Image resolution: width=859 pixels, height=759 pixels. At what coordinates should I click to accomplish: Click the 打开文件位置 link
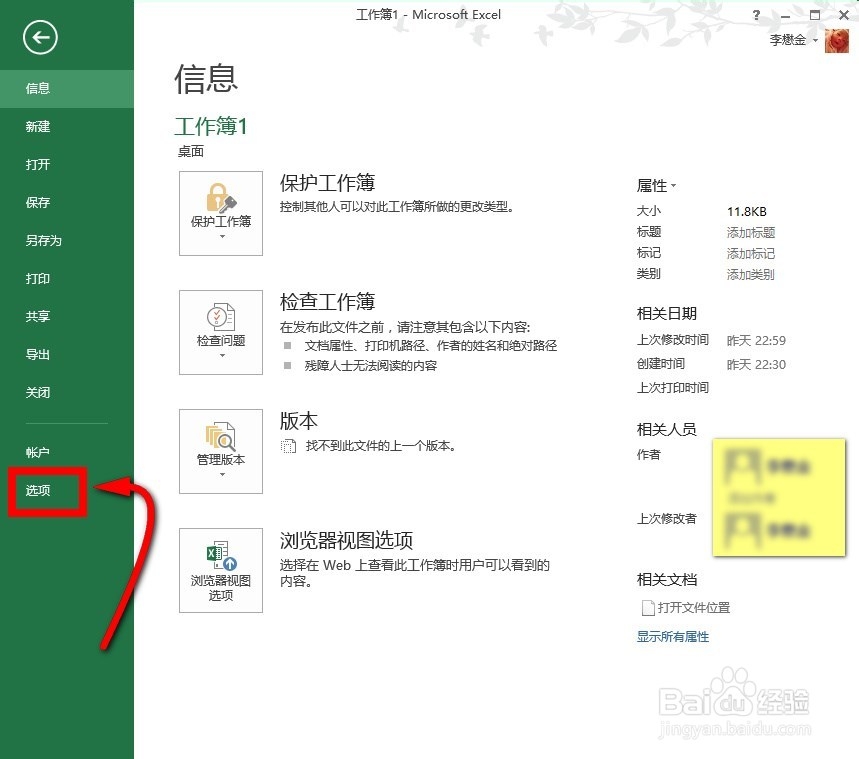click(x=694, y=608)
